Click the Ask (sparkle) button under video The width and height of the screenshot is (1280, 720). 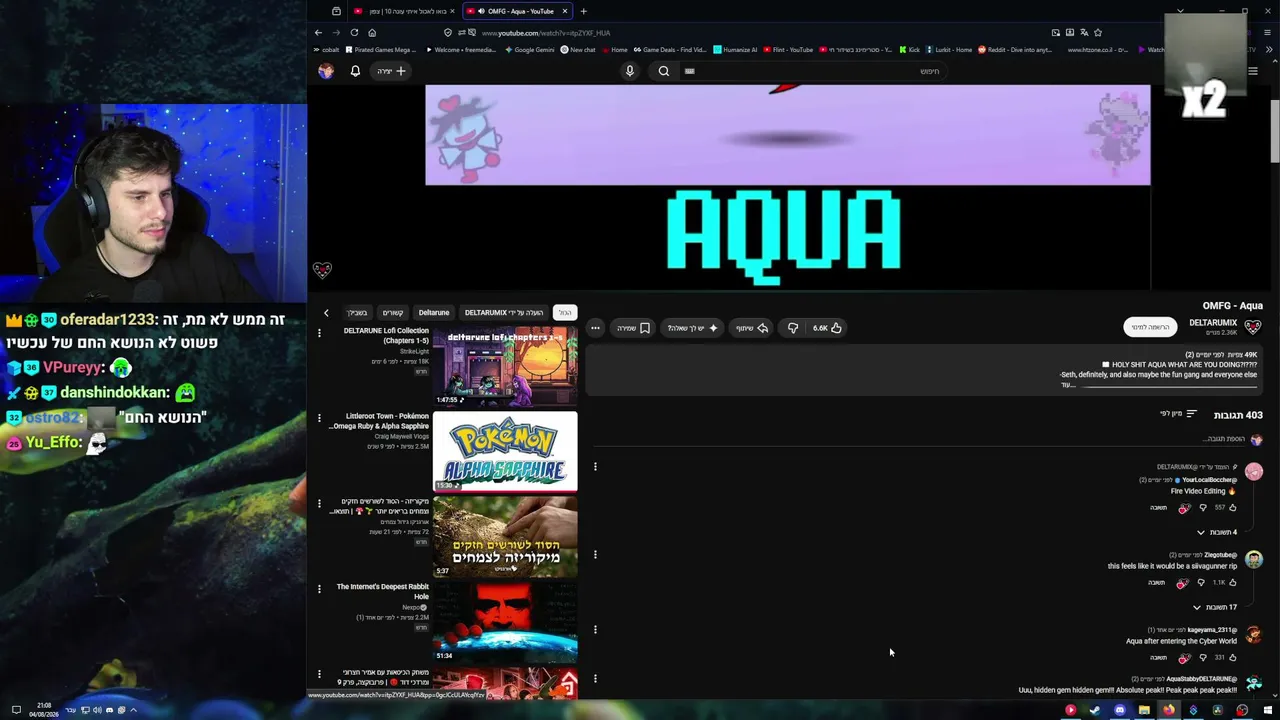click(x=693, y=328)
